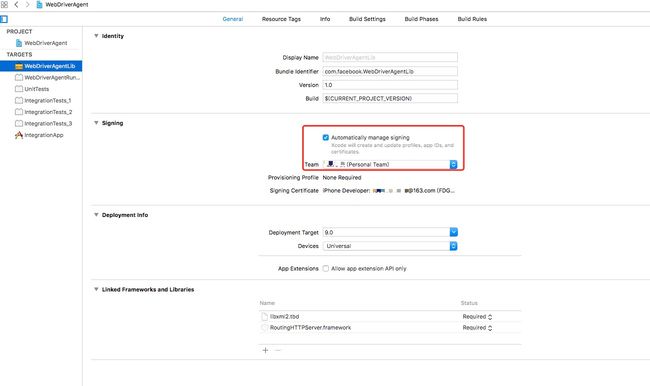
Task: Click the Status column header
Action: tap(469, 303)
